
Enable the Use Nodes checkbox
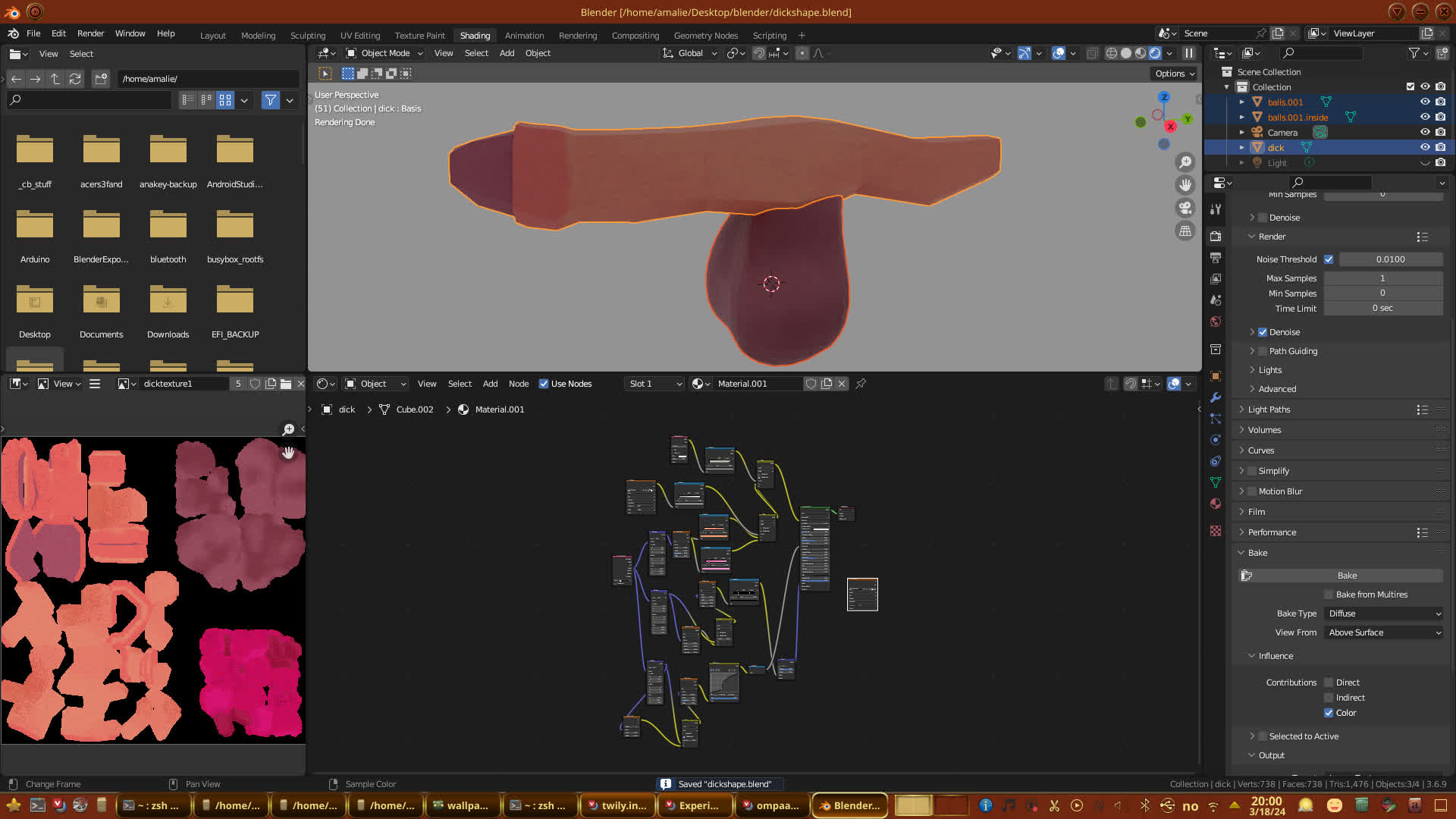click(544, 384)
